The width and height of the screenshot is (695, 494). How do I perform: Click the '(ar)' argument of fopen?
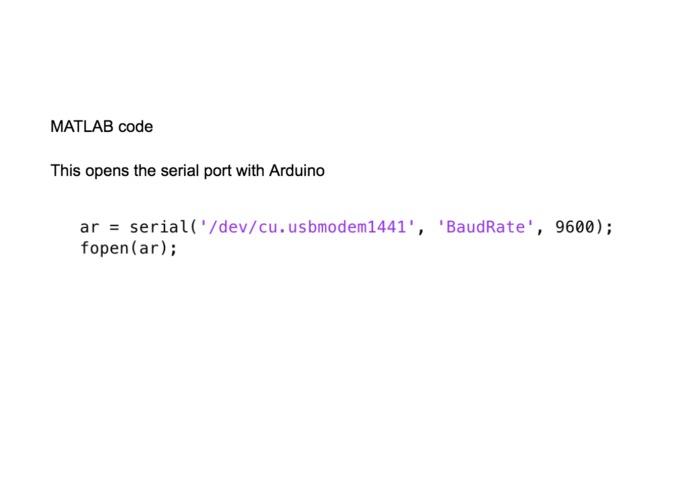pyautogui.click(x=148, y=248)
